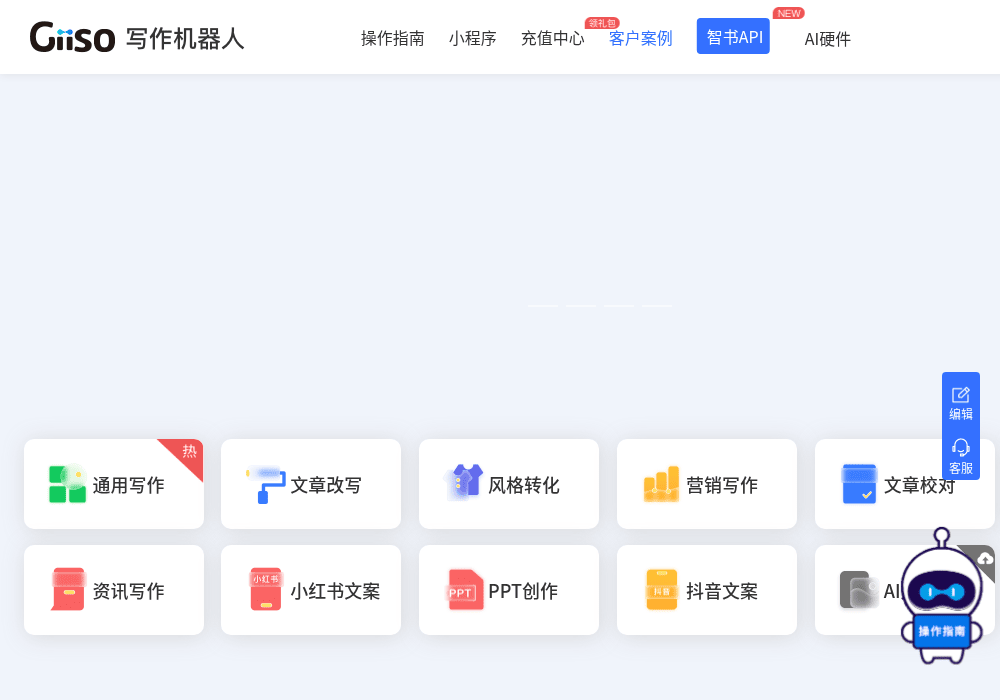The image size is (1000, 700).
Task: Select the fourth banner carousel indicator
Action: [657, 306]
